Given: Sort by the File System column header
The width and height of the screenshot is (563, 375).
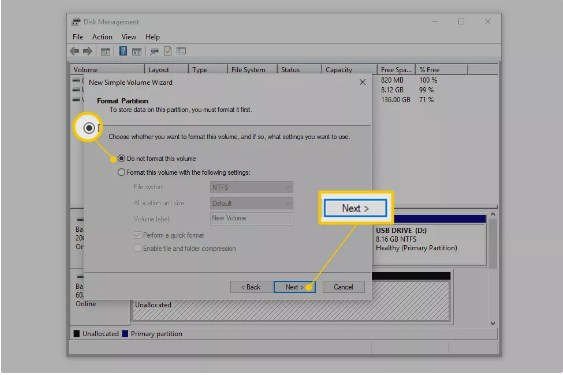Looking at the screenshot, I should click(252, 70).
